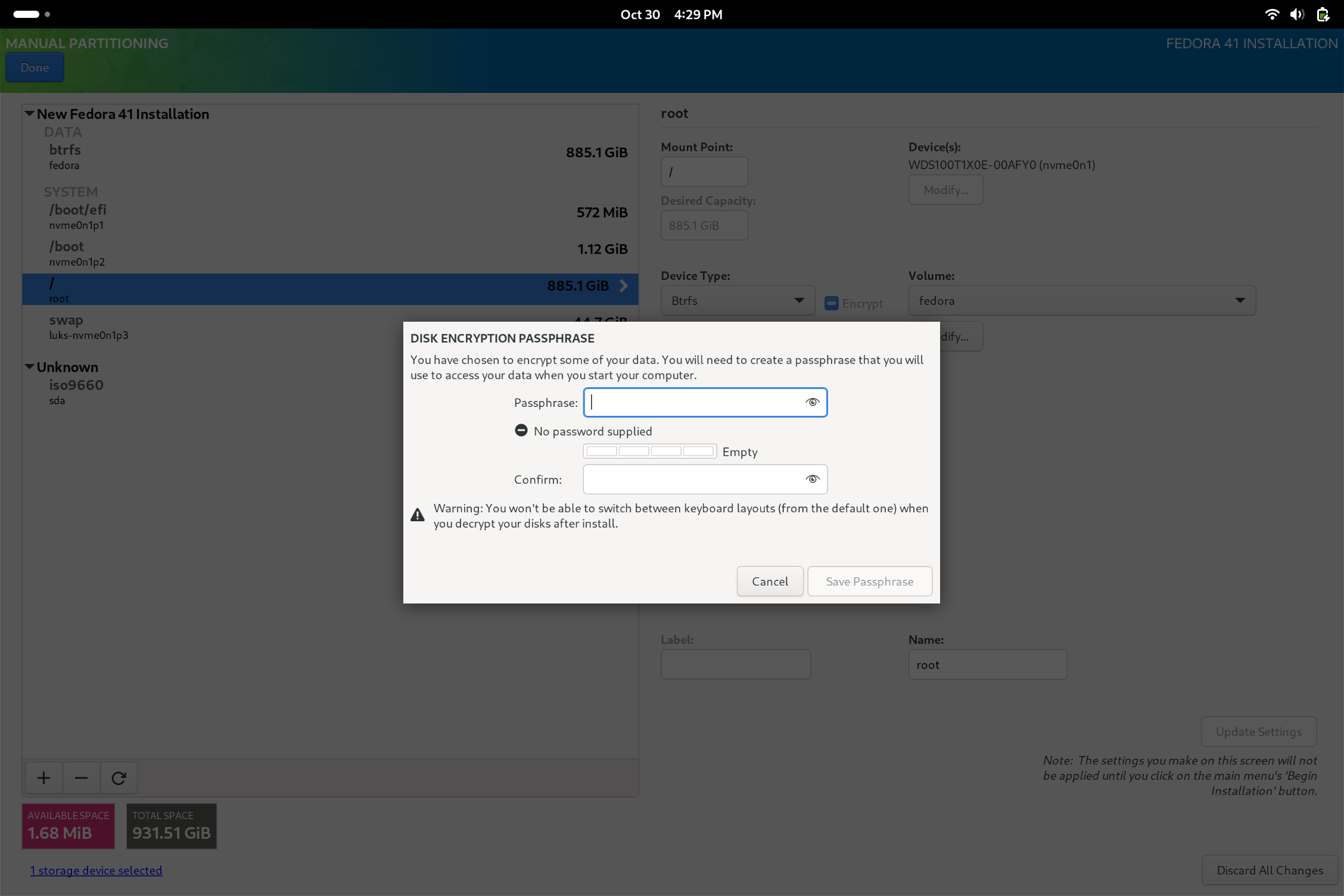
Task: Select the iso9660 sda entry
Action: point(331,391)
